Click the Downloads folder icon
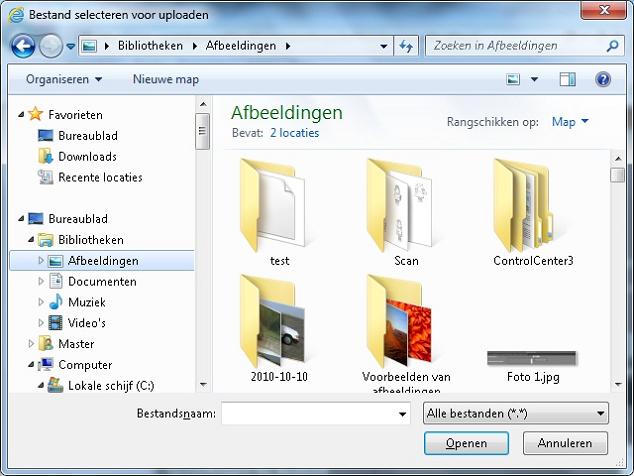The height and width of the screenshot is (476, 634). (x=45, y=156)
